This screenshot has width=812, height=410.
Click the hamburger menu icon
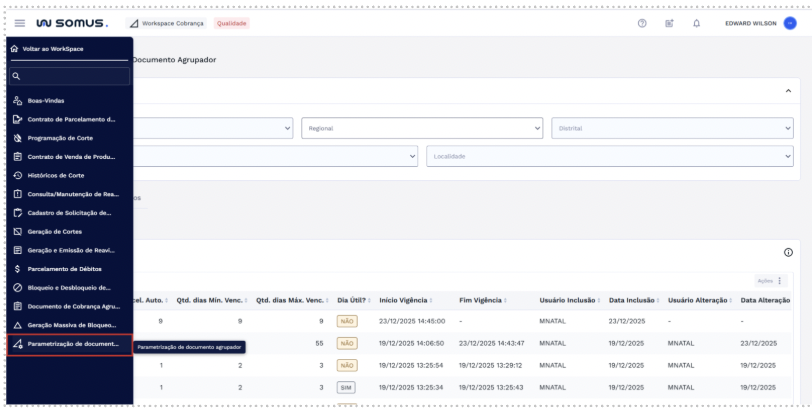(x=20, y=23)
